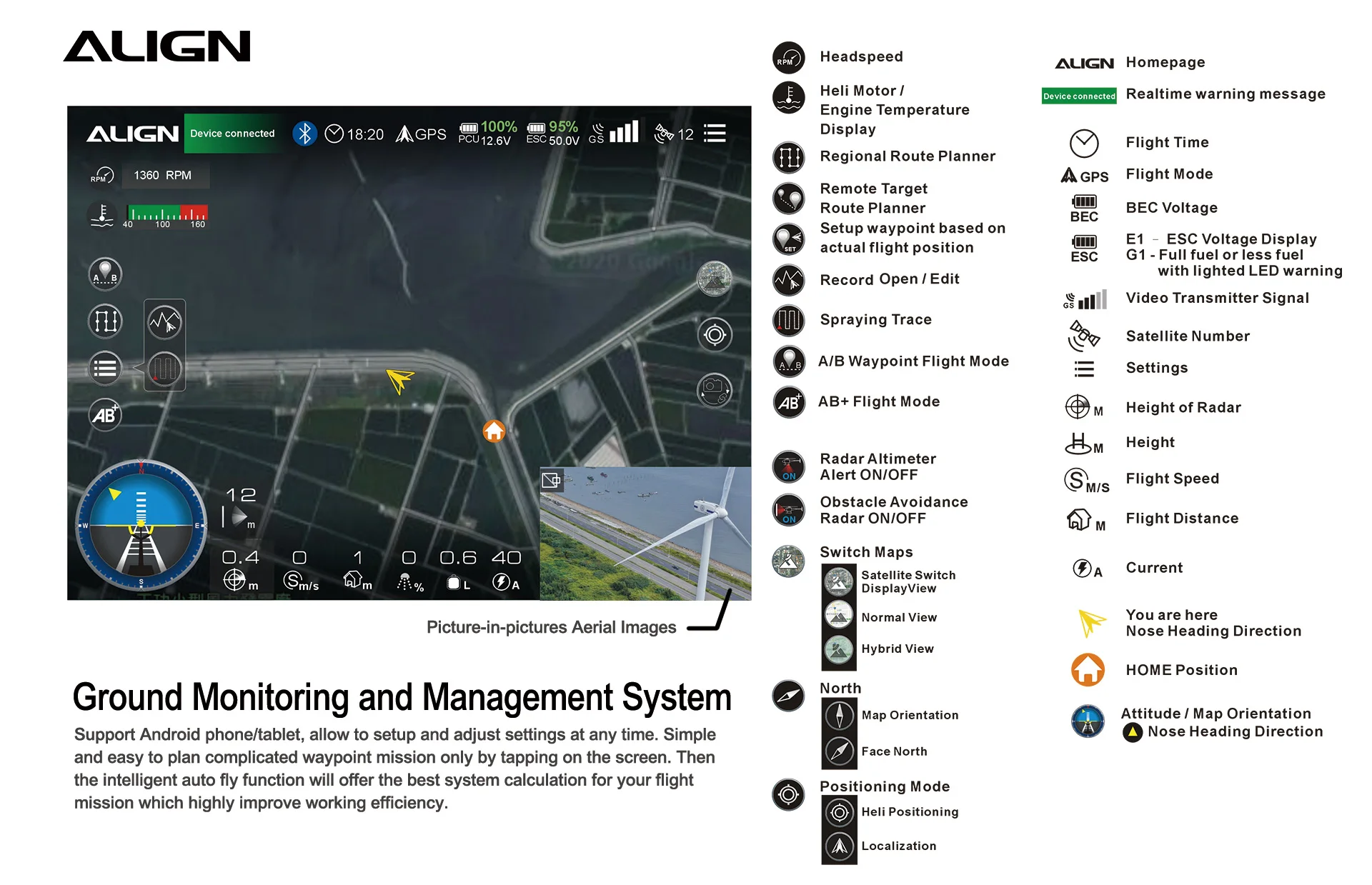Toggle the Radar Altimeter Alert ON/OFF legend icon
Viewport: 1372px width, 885px height.
(x=789, y=467)
